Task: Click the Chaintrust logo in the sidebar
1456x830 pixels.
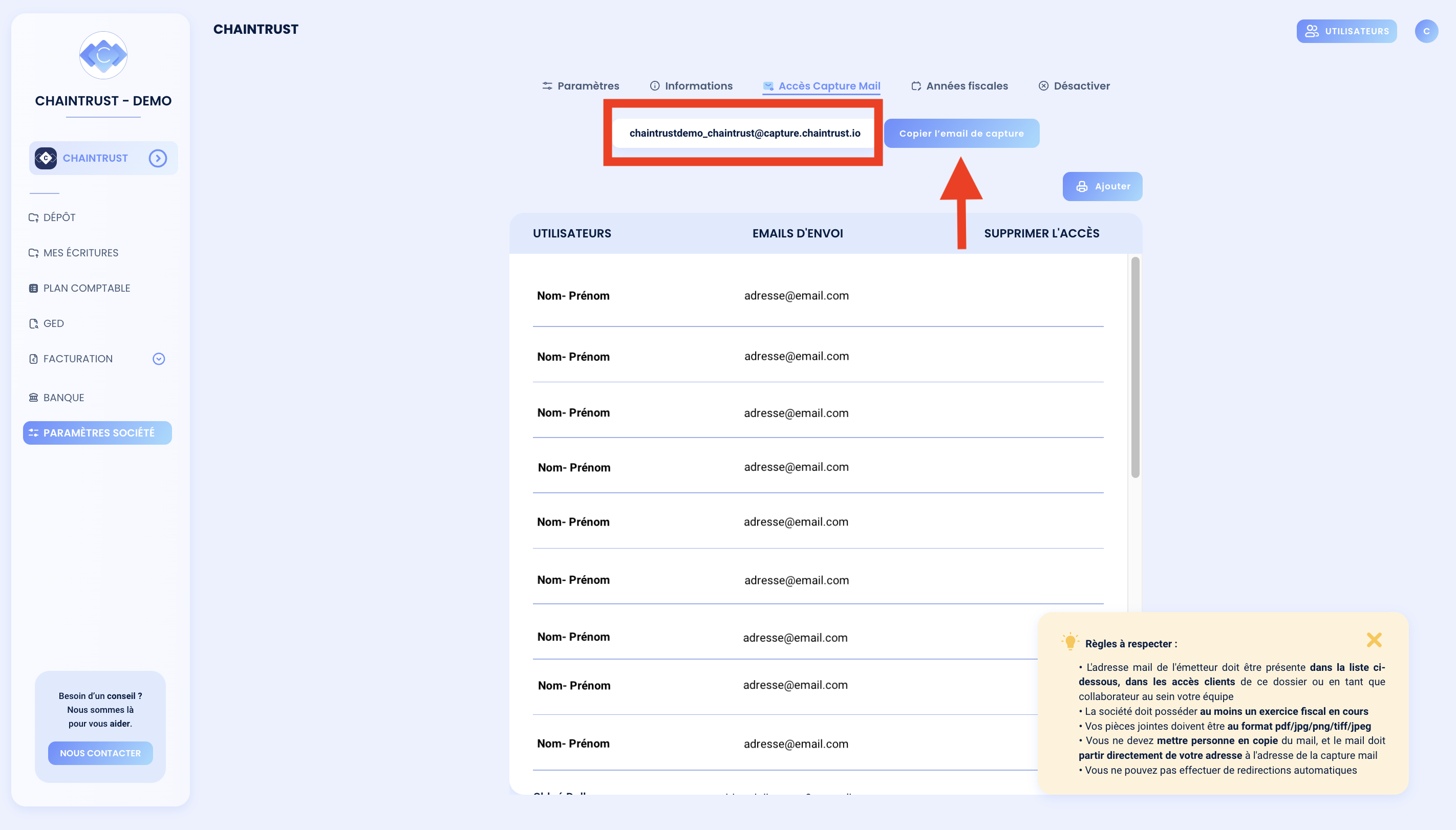Action: 103,55
